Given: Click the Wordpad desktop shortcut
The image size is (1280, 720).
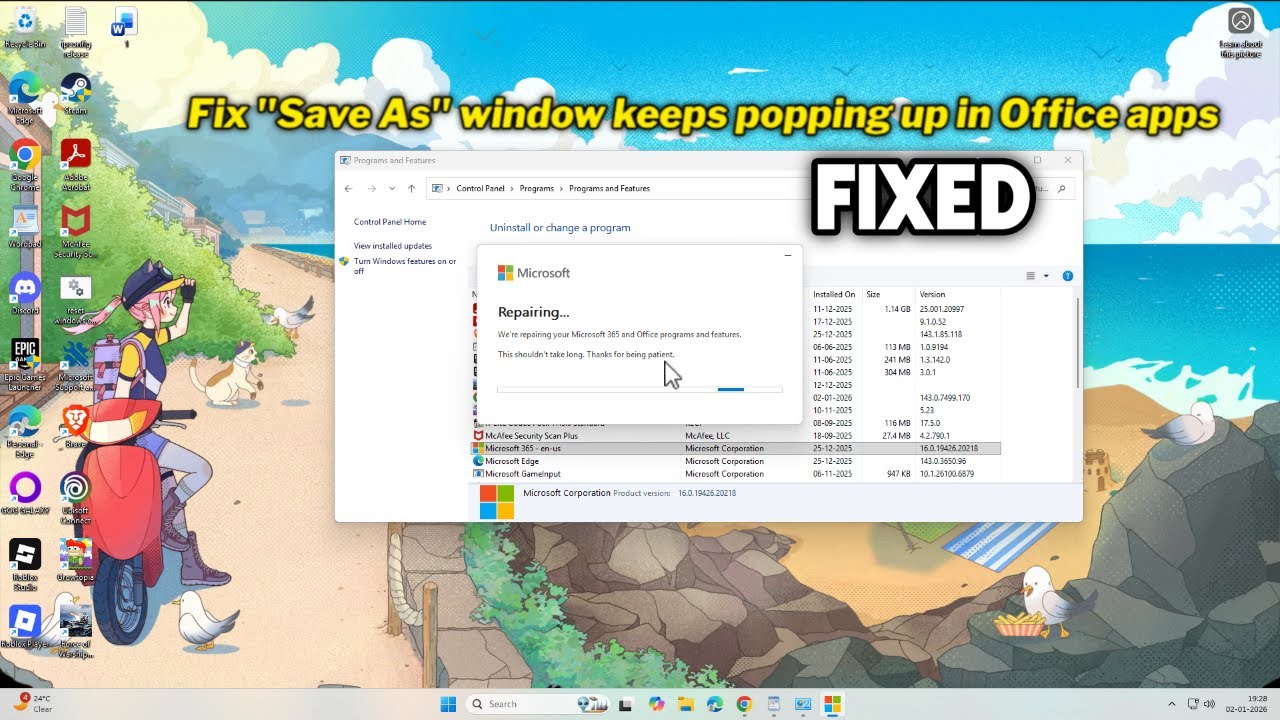Looking at the screenshot, I should pyautogui.click(x=25, y=228).
